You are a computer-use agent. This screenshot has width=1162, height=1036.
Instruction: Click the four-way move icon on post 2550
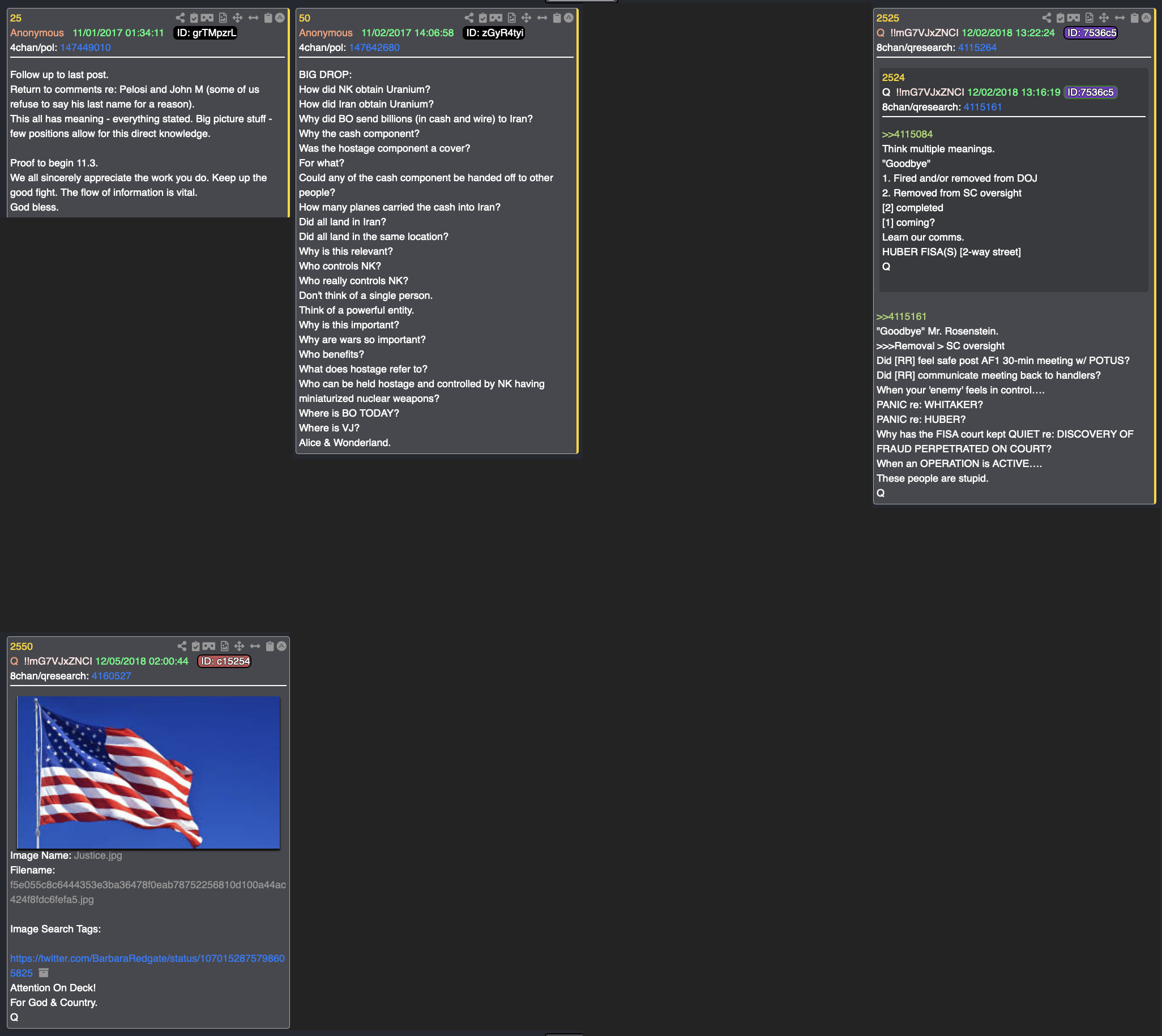[x=239, y=647]
